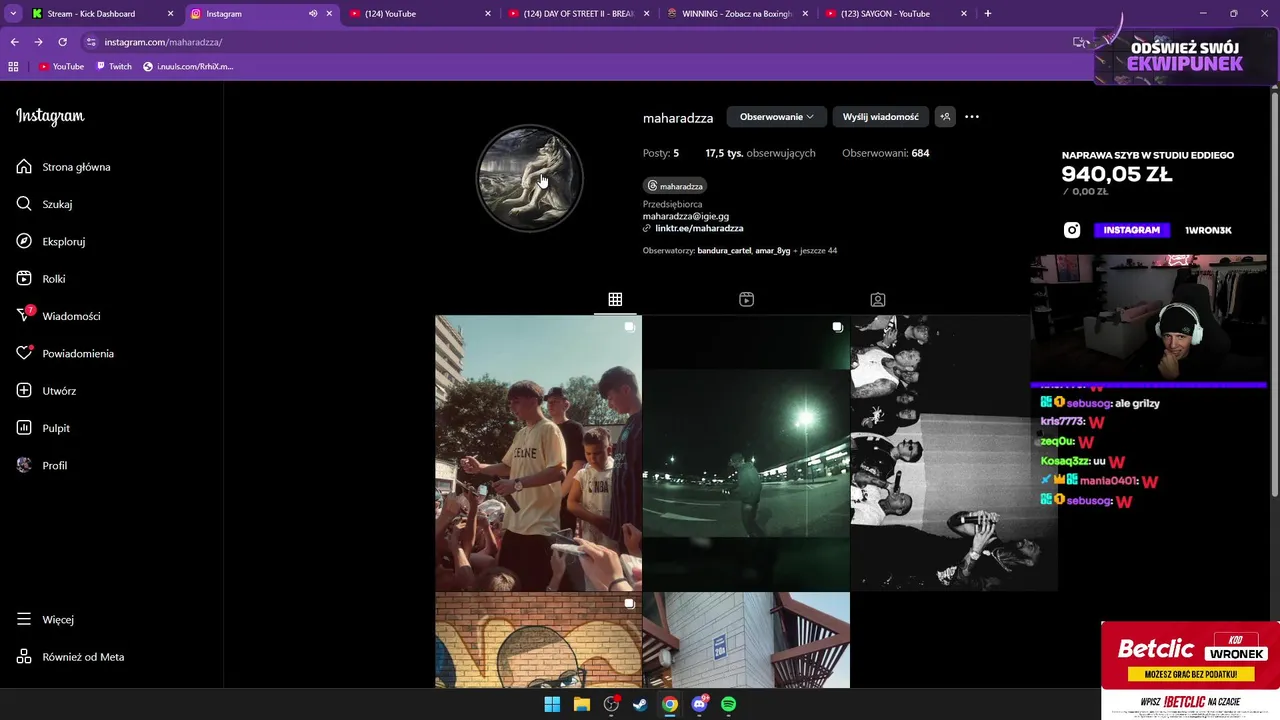This screenshot has height=720, width=1280.
Task: Open amar_8yg follower link
Action: pos(773,251)
